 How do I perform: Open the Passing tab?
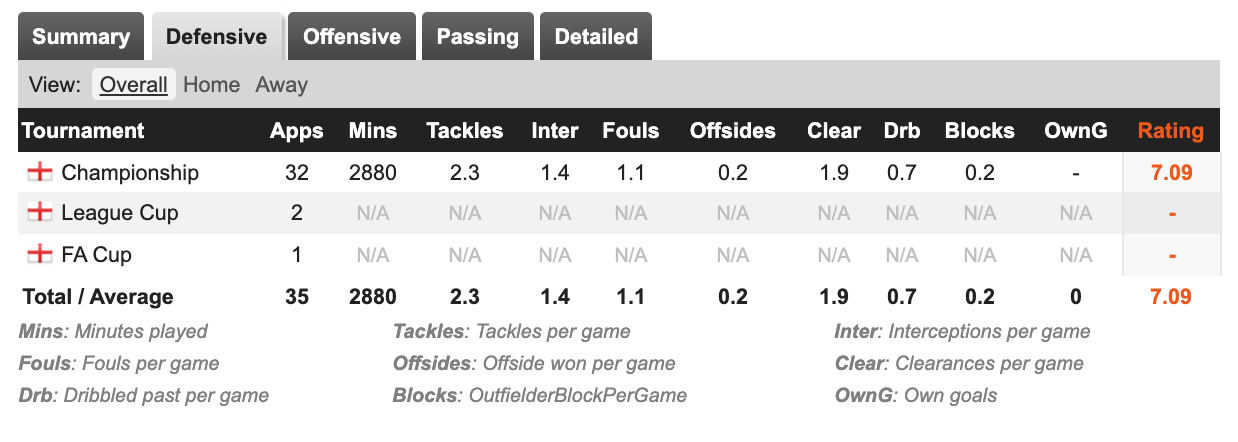[478, 37]
